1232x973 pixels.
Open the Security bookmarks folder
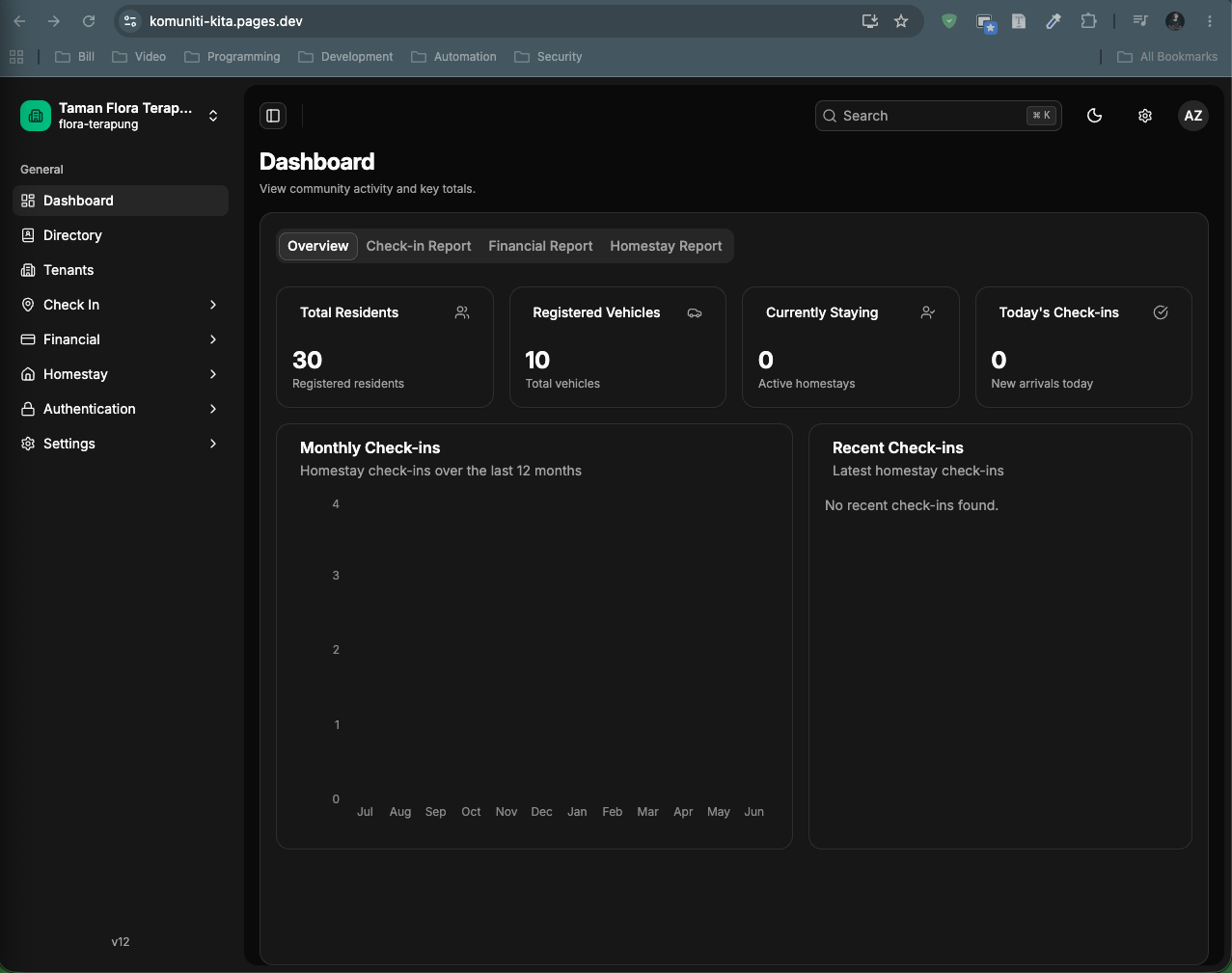pos(548,57)
